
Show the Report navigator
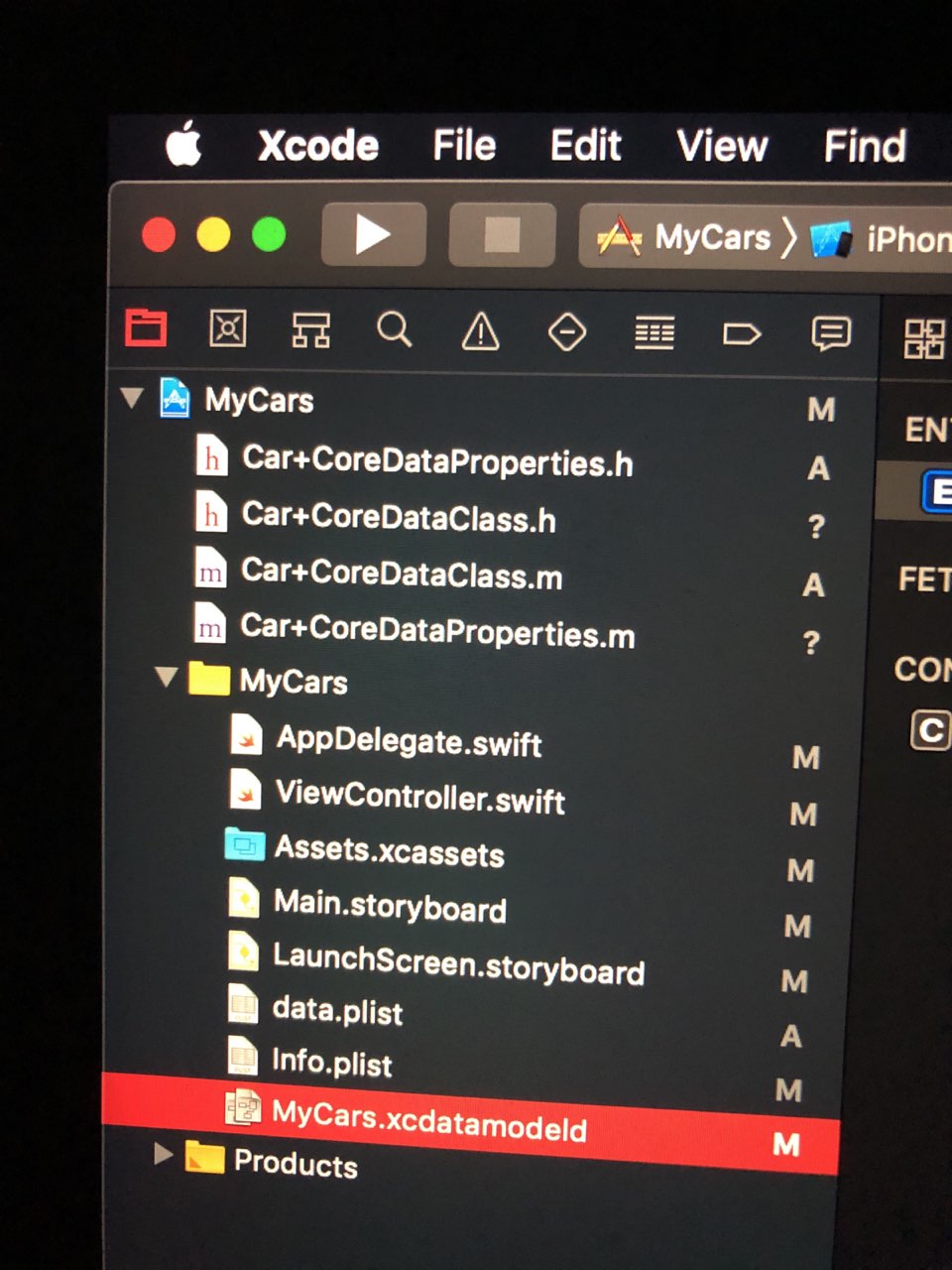831,334
